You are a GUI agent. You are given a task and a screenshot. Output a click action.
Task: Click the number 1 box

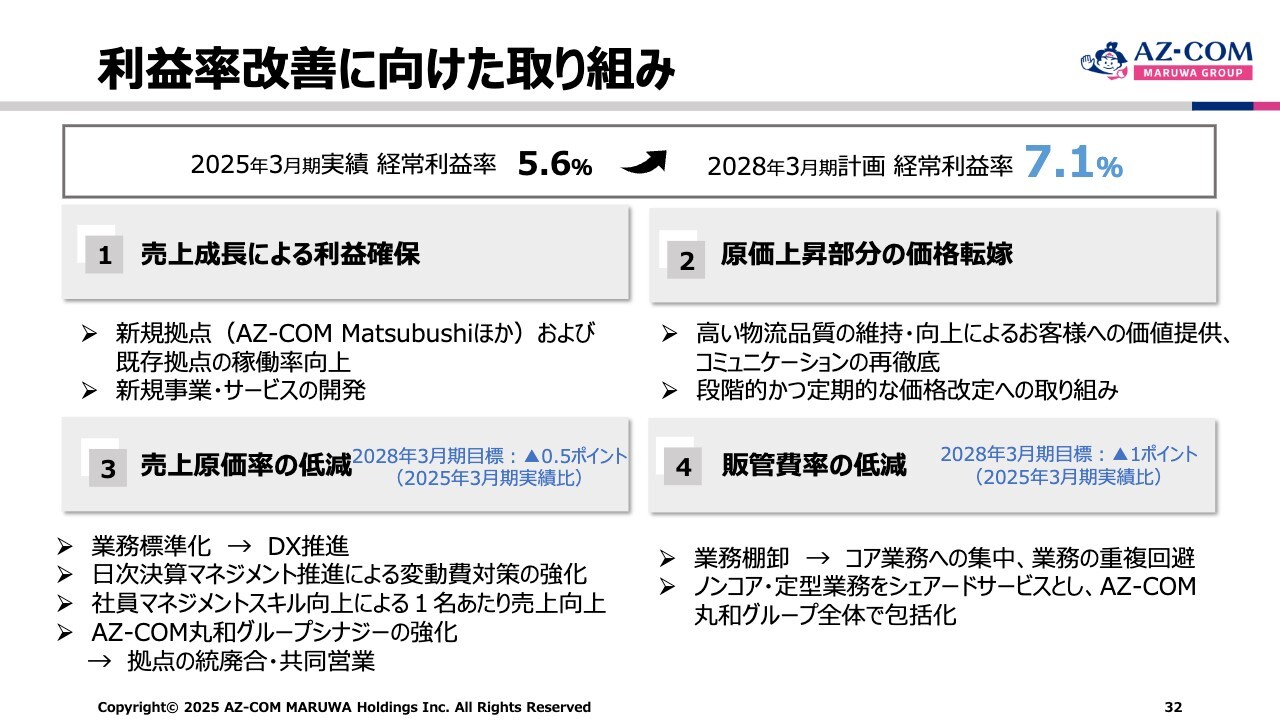pyautogui.click(x=104, y=257)
